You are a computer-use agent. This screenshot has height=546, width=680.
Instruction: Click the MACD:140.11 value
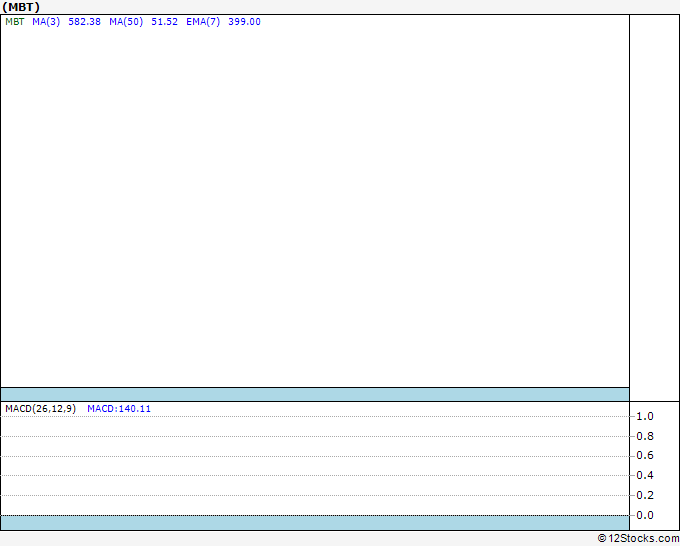point(119,409)
